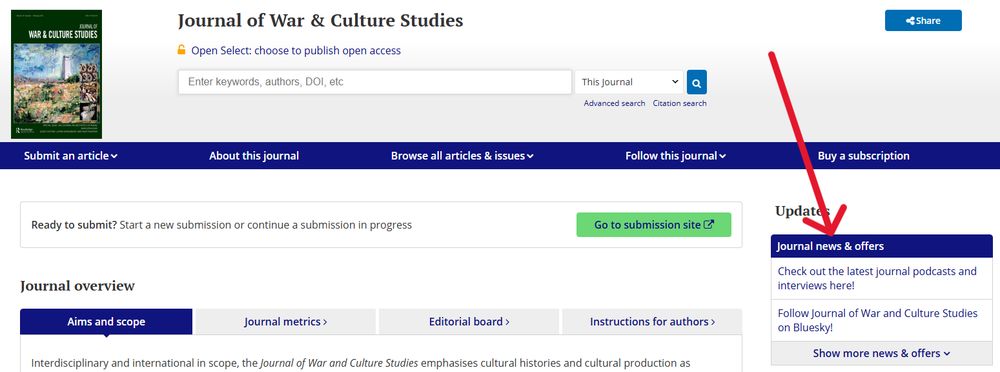Open the Advanced search link
Image resolution: width=1000 pixels, height=372 pixels.
click(x=614, y=103)
